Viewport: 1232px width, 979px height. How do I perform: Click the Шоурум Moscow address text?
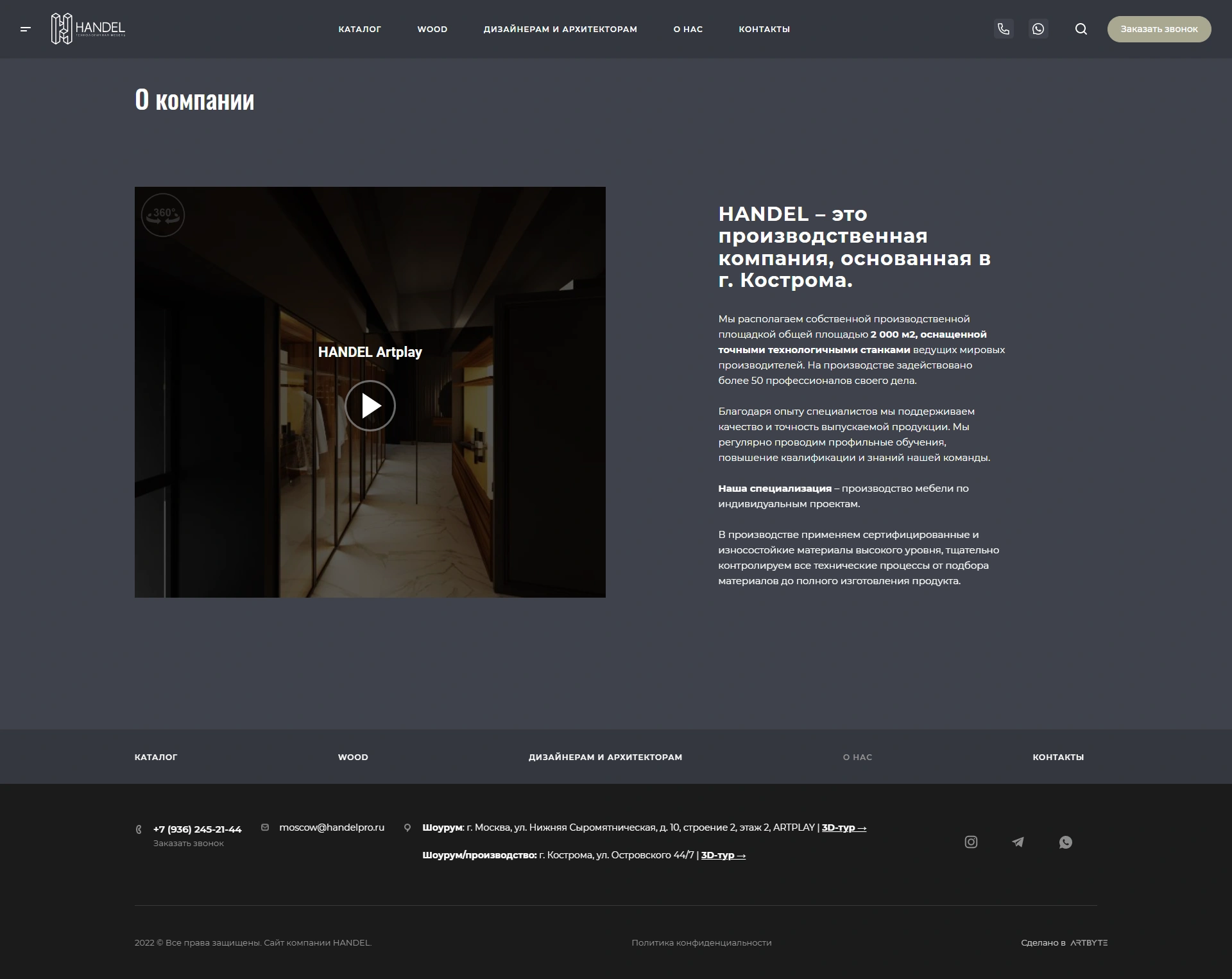click(x=619, y=827)
